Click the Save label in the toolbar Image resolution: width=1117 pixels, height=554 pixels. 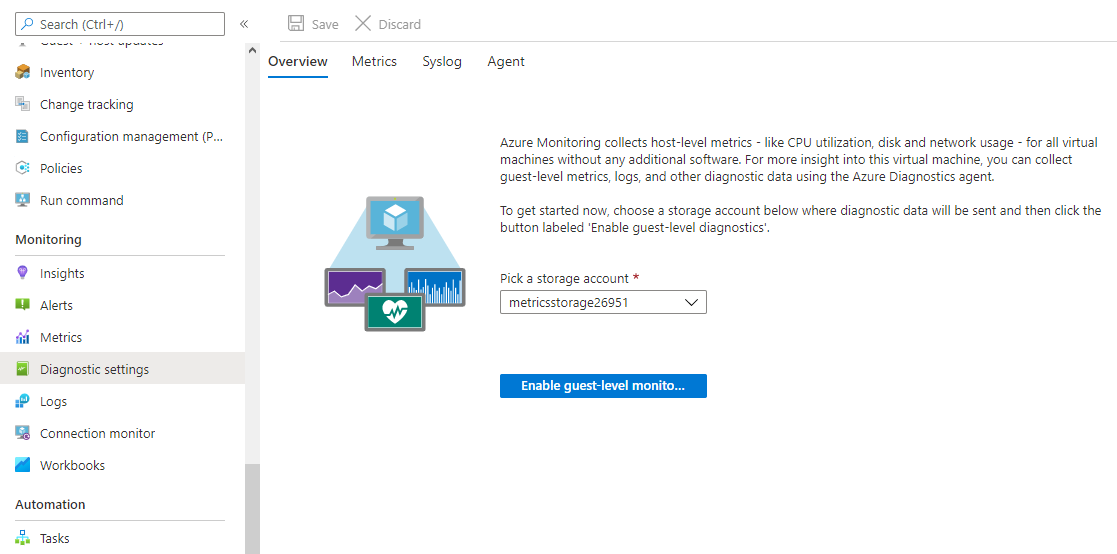pyautogui.click(x=325, y=24)
